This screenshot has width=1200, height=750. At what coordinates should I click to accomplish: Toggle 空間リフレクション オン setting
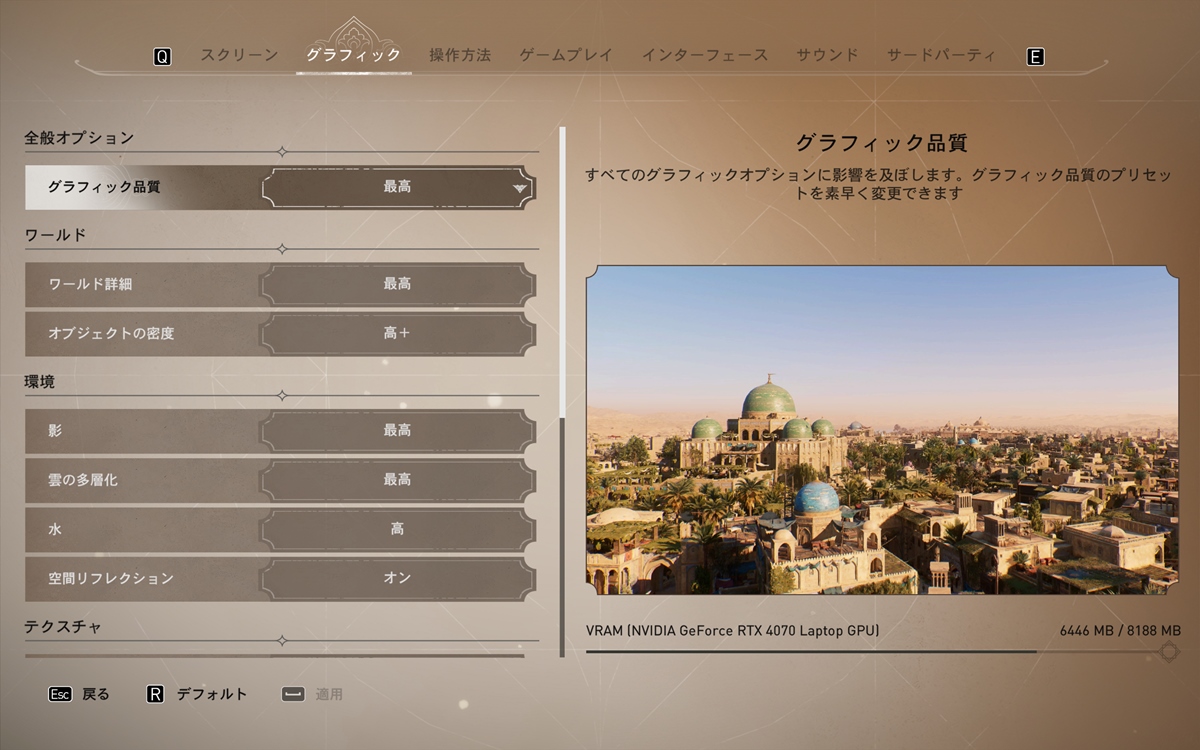398,578
